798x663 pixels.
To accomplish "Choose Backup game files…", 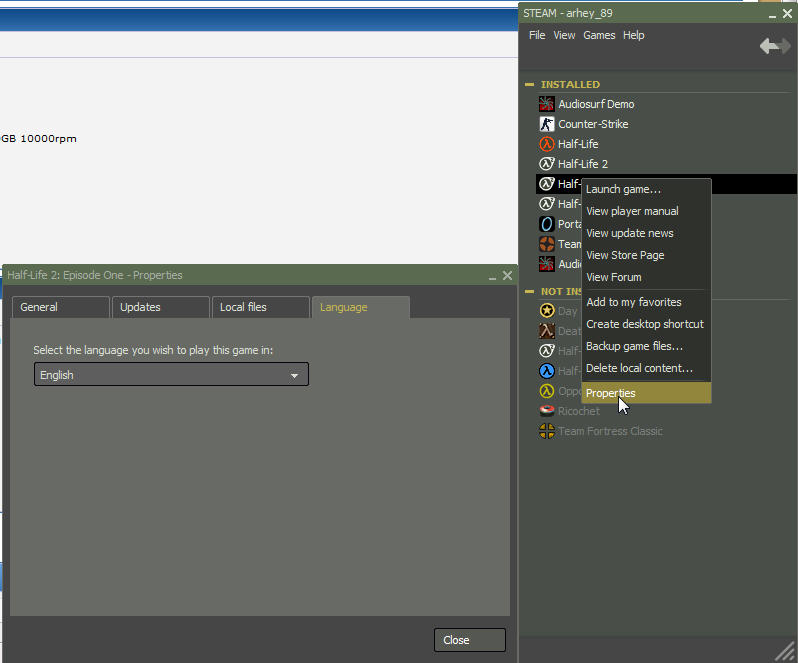I will 646,346.
